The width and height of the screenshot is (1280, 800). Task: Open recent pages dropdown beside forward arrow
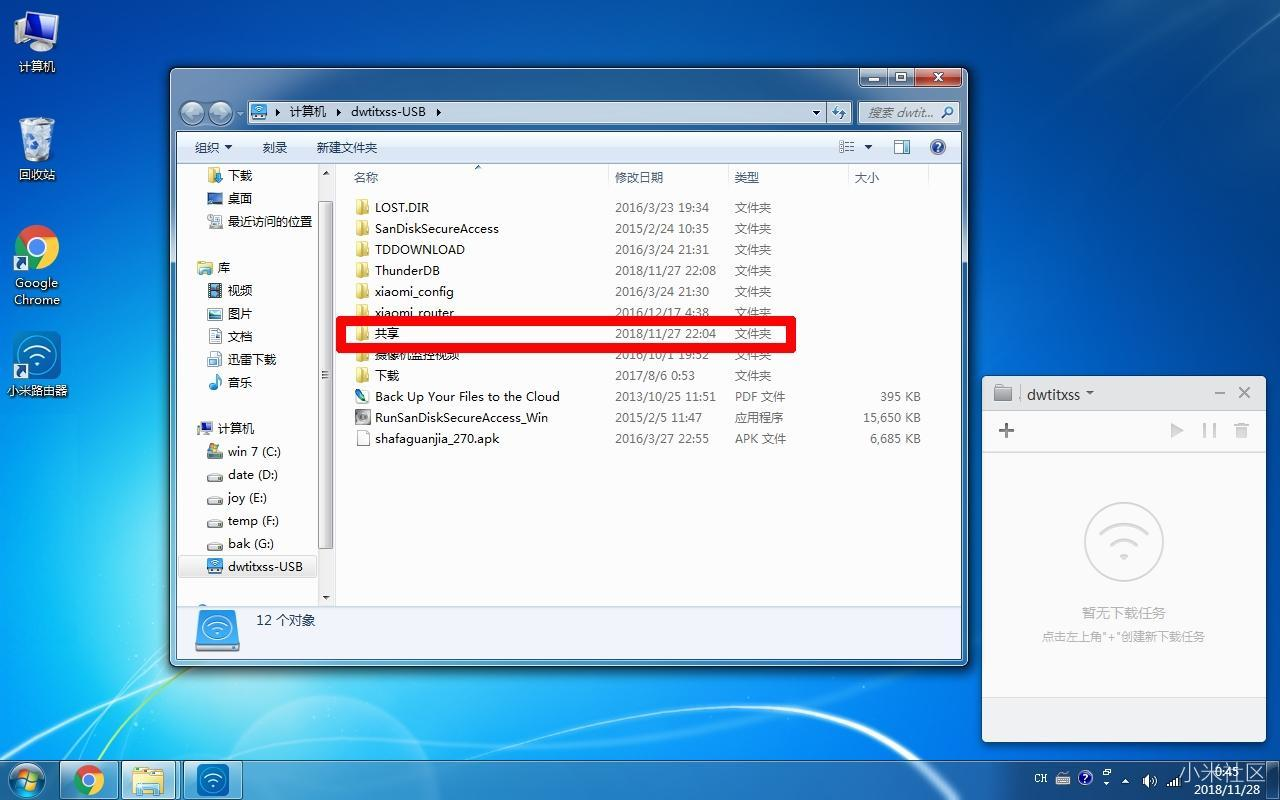point(240,113)
